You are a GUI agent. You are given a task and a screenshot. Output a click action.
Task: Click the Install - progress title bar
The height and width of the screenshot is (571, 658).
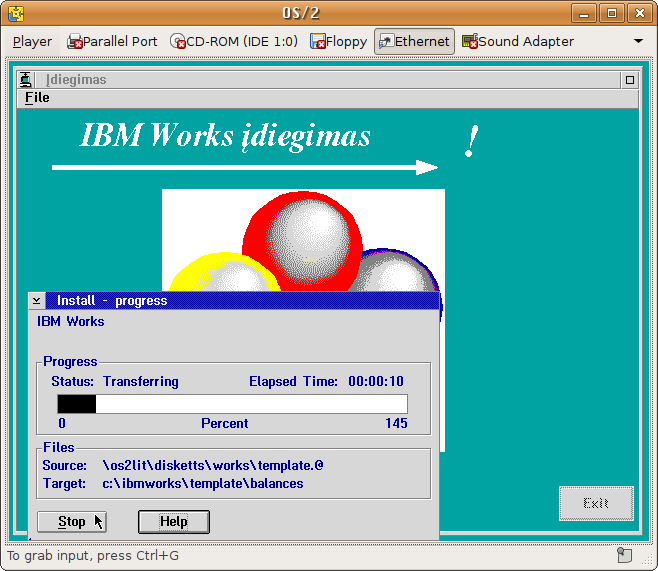pyautogui.click(x=242, y=300)
